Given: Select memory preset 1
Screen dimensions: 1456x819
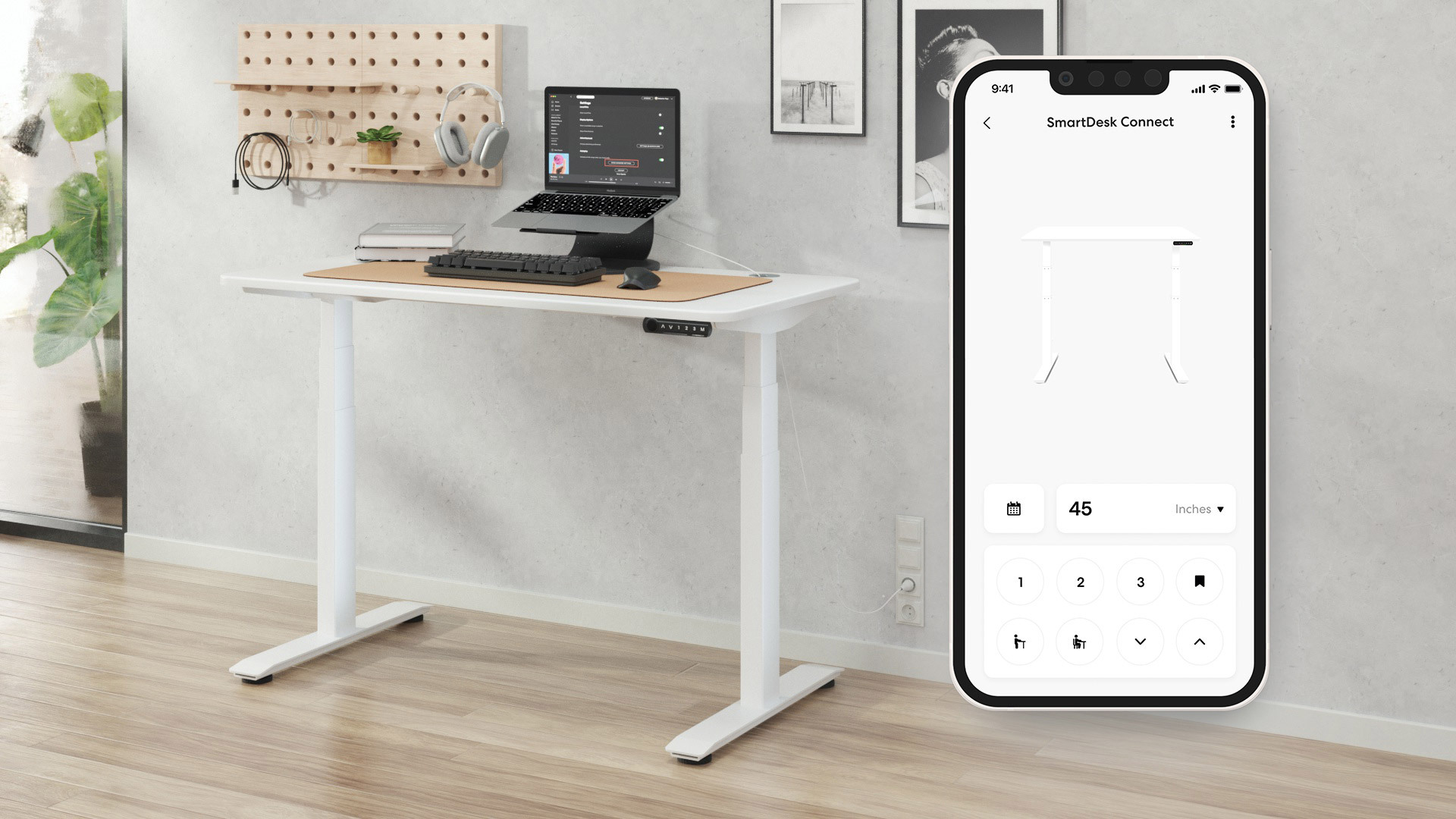Looking at the screenshot, I should pos(1020,581).
